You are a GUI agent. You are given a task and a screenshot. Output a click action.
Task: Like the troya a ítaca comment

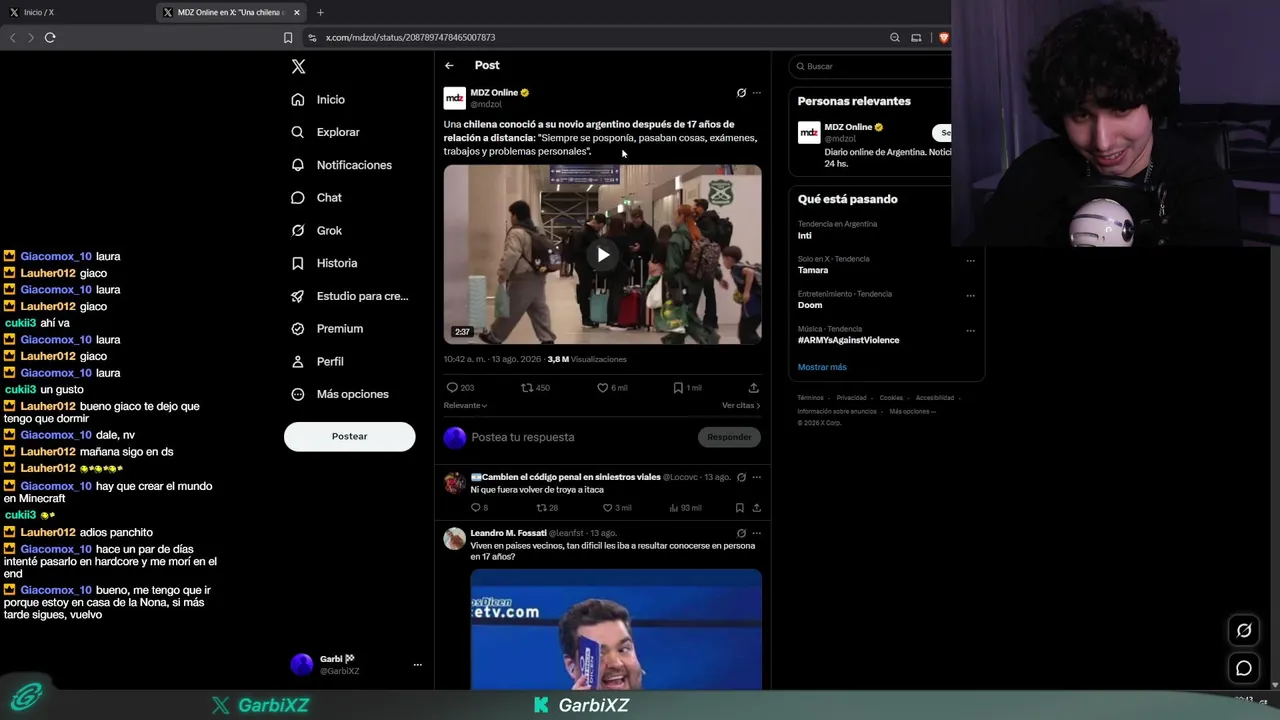pyautogui.click(x=616, y=508)
